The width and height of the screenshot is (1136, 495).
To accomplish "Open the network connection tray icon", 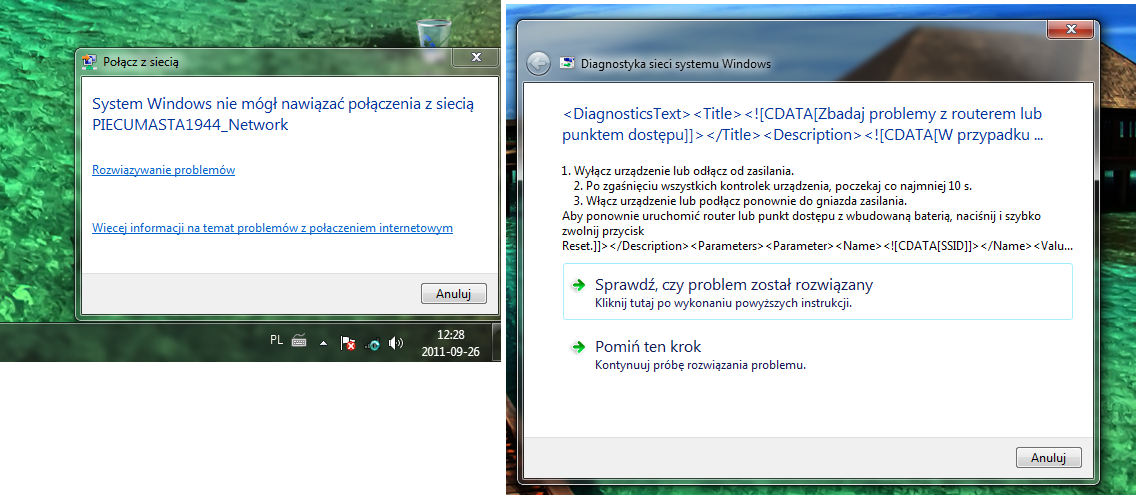I will pos(372,344).
